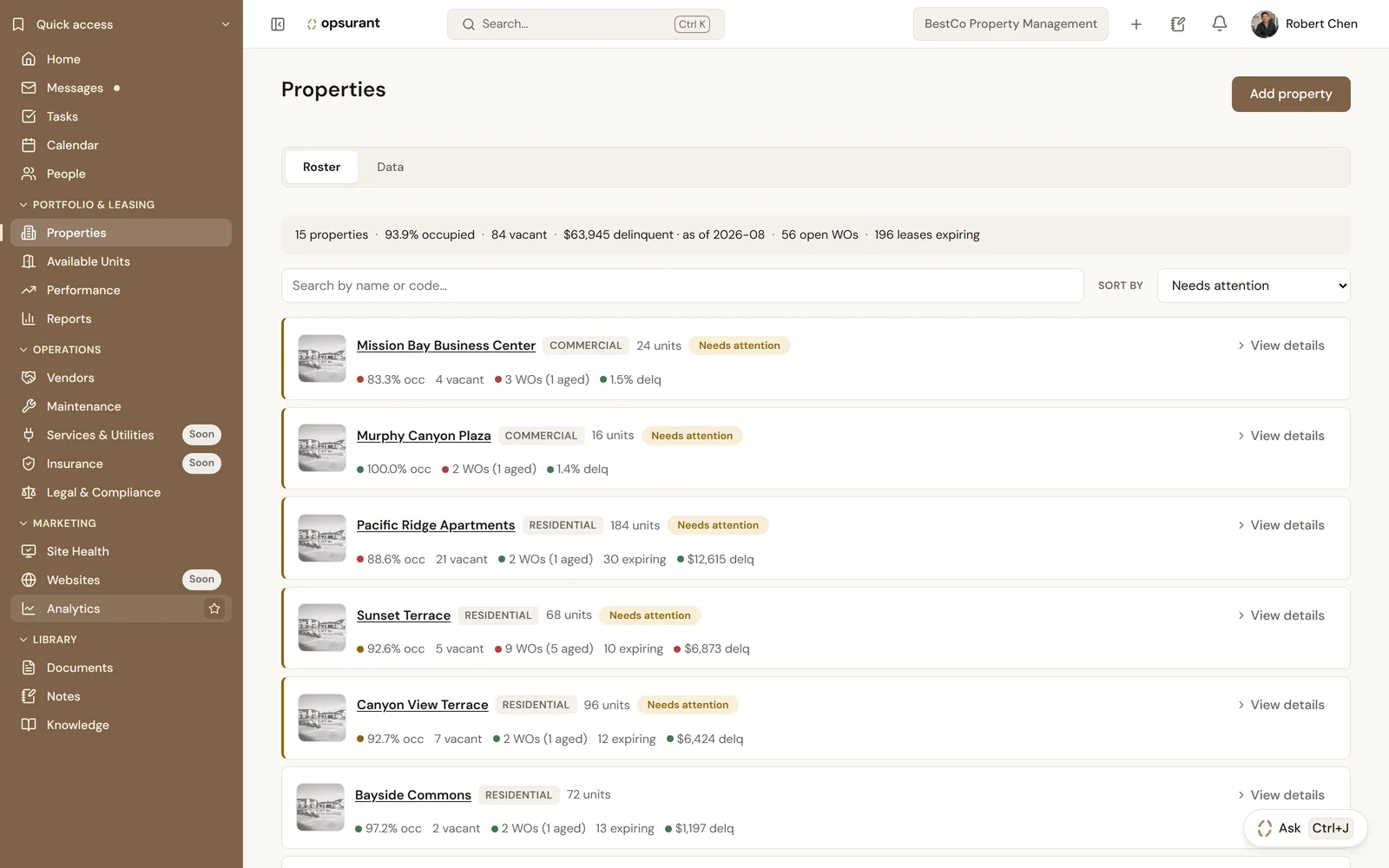
Task: Open the Calendar menu label
Action: (73, 145)
